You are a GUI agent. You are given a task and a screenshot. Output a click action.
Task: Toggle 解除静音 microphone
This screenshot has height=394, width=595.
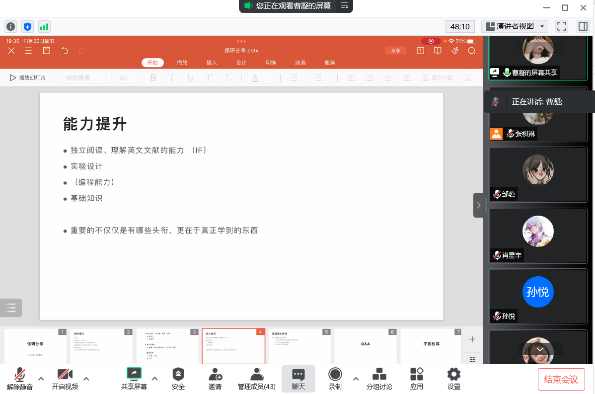point(20,379)
